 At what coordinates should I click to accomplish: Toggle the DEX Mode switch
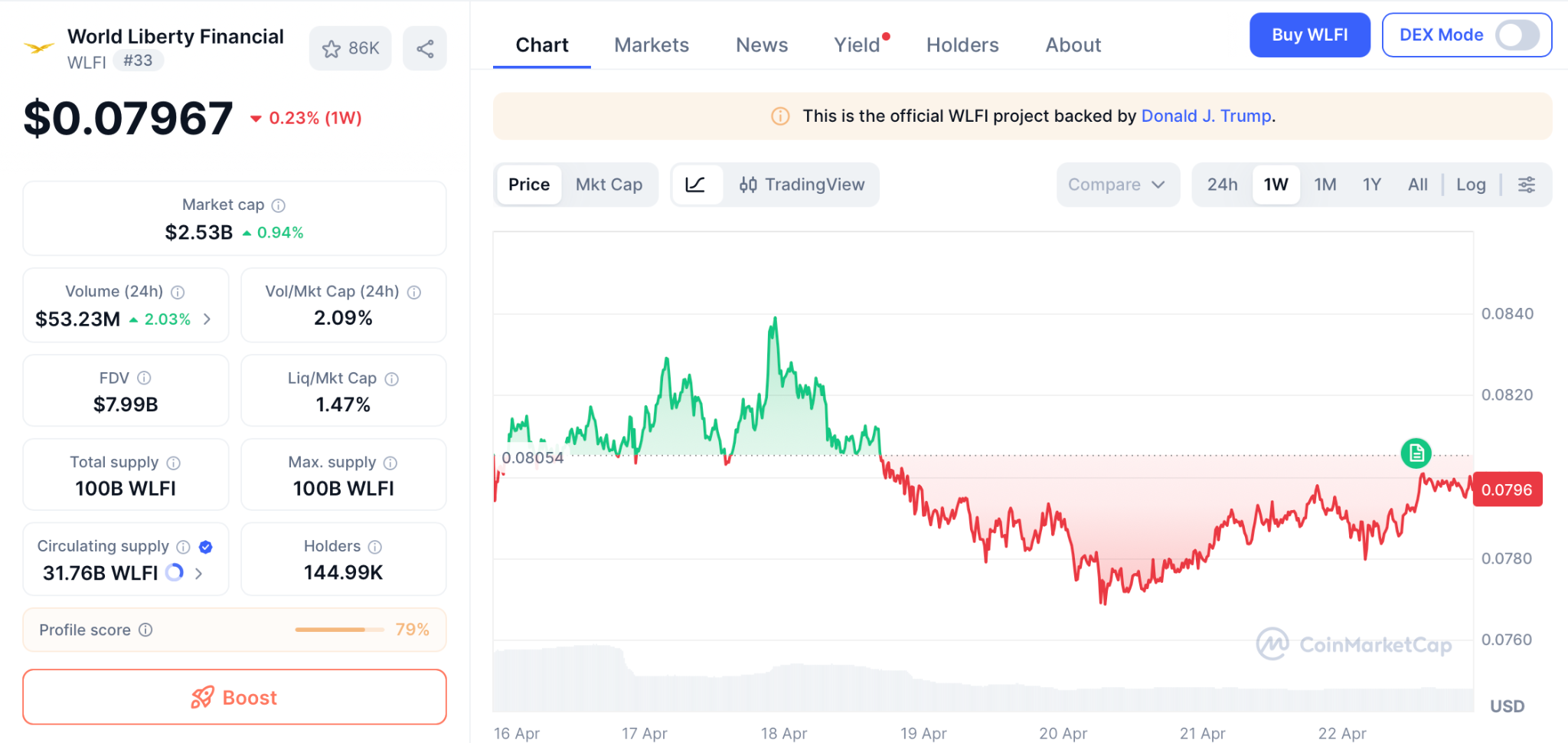click(1517, 35)
